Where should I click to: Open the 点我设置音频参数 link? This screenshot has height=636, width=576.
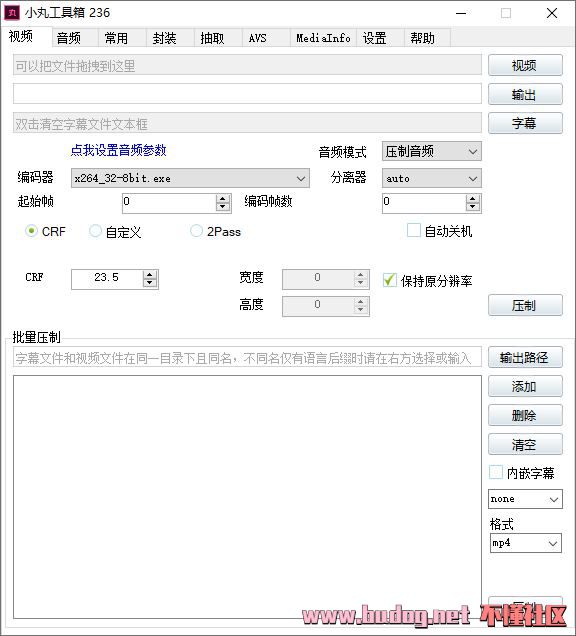pos(118,150)
